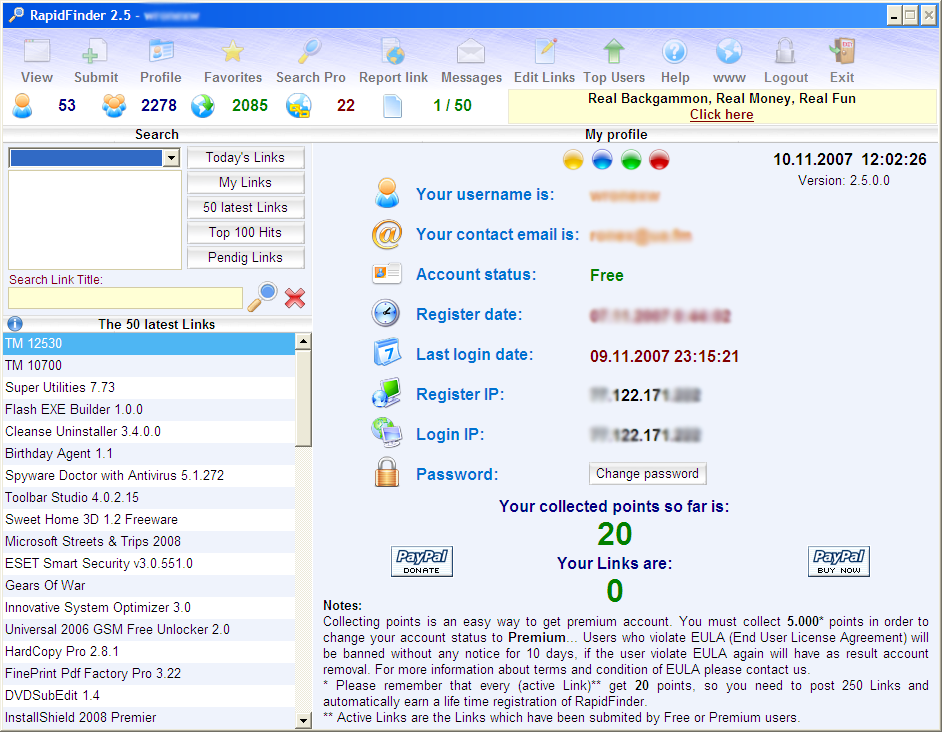Select ESET Smart Security v3.0.551.0
Viewport: 942px width, 732px height.
coord(149,564)
